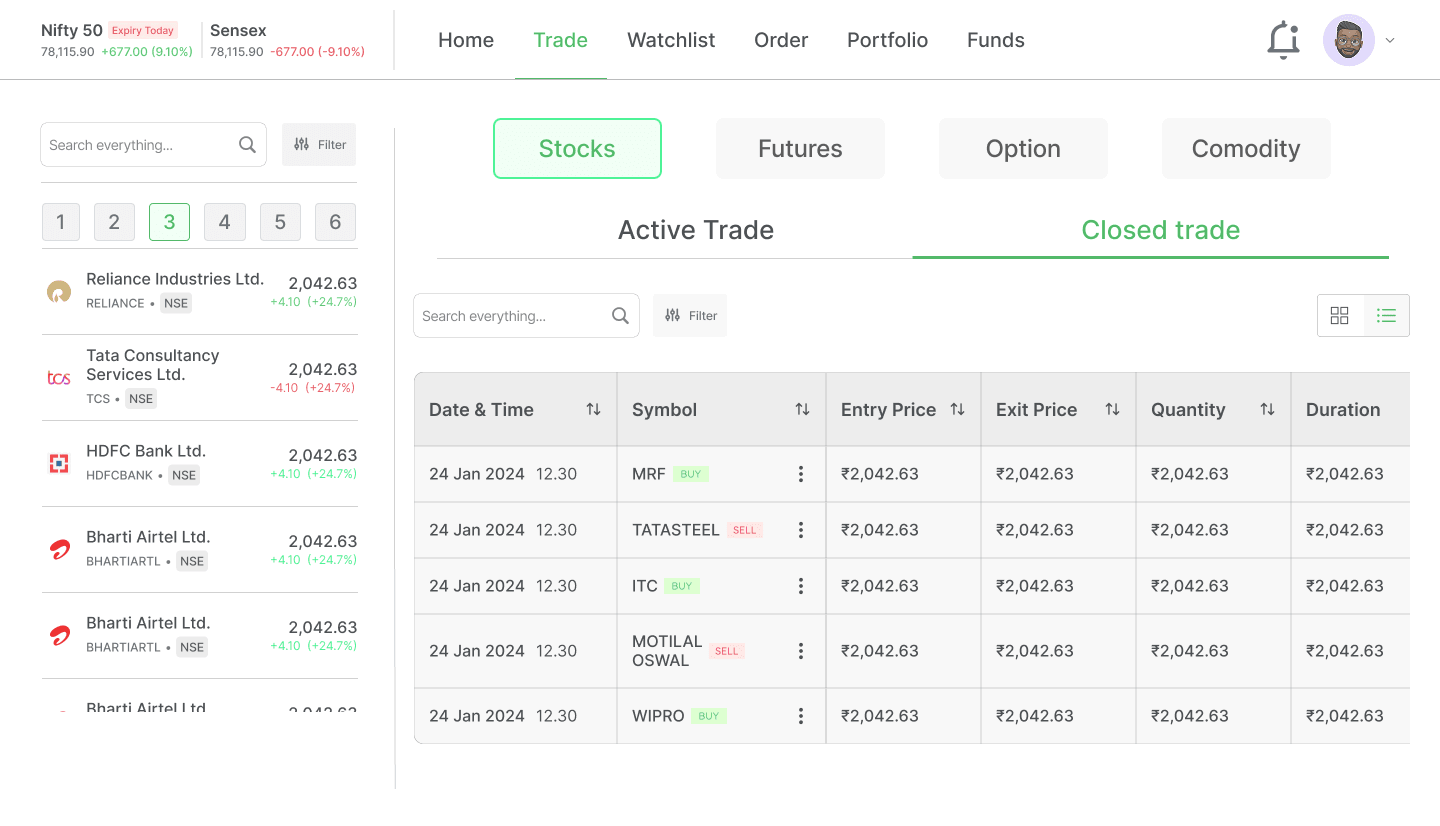This screenshot has height=826, width=1440.
Task: Open the Funds menu
Action: 996,40
